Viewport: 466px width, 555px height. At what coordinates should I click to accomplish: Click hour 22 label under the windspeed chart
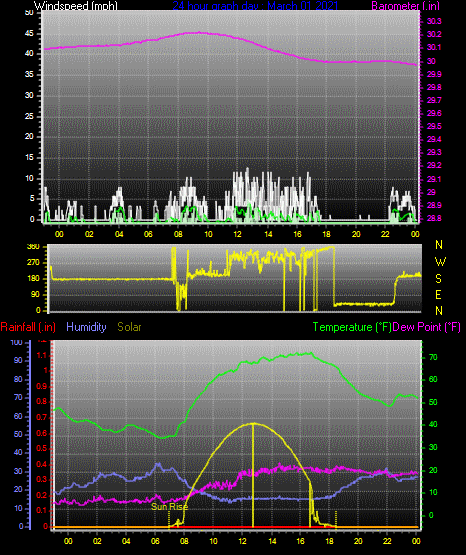(x=385, y=234)
